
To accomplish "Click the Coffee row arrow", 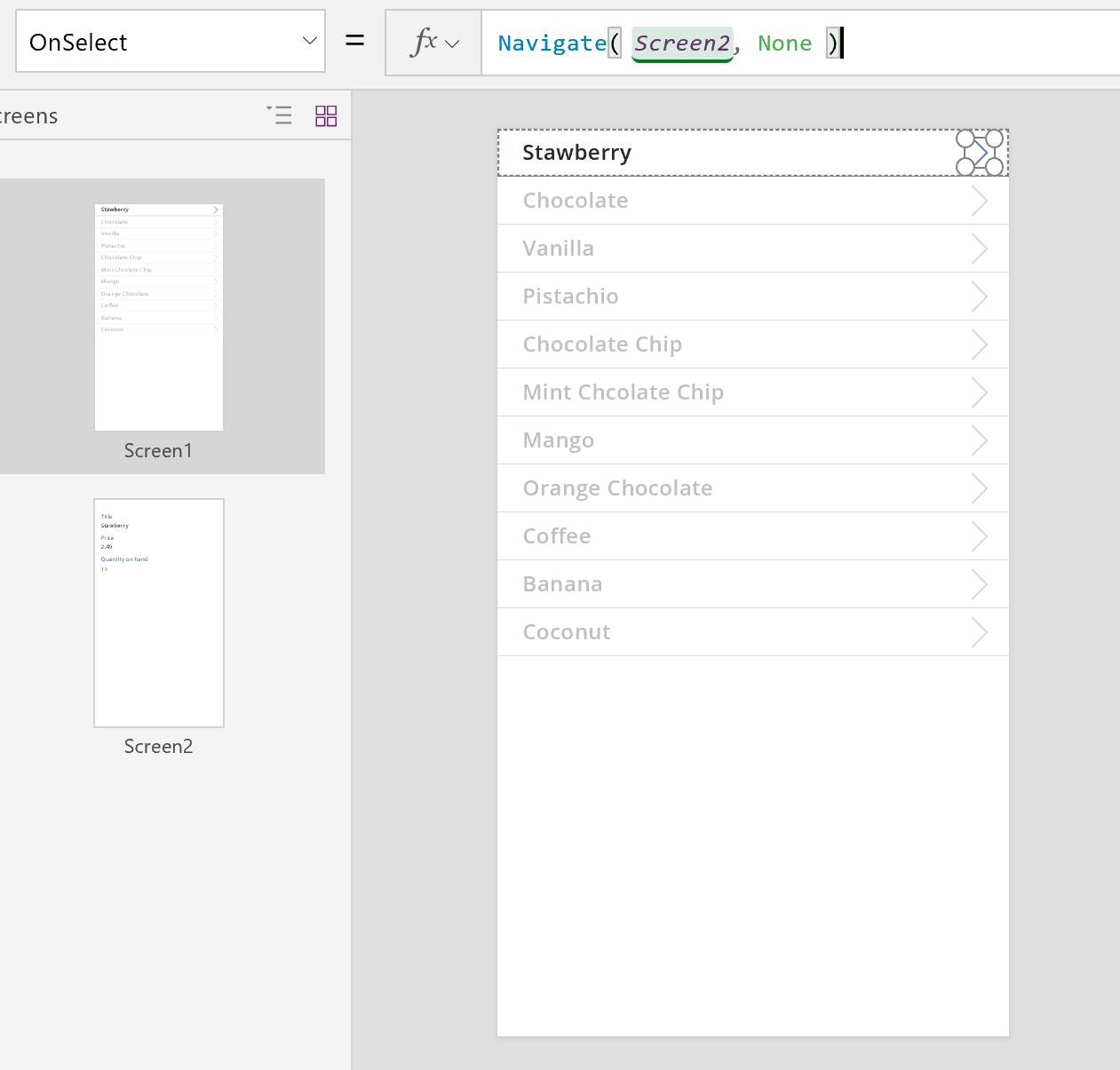I will pyautogui.click(x=980, y=536).
